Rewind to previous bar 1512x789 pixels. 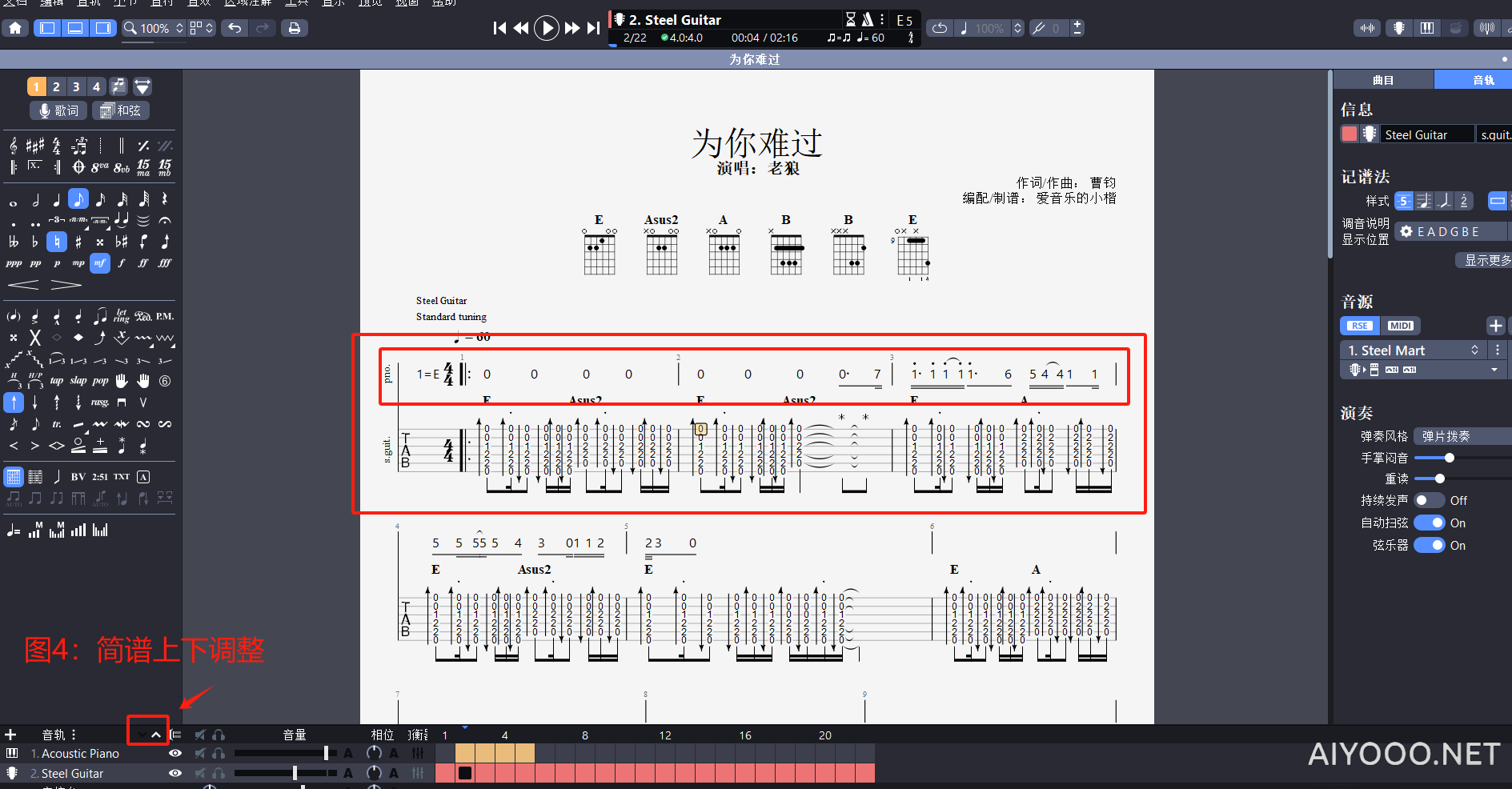coord(521,28)
